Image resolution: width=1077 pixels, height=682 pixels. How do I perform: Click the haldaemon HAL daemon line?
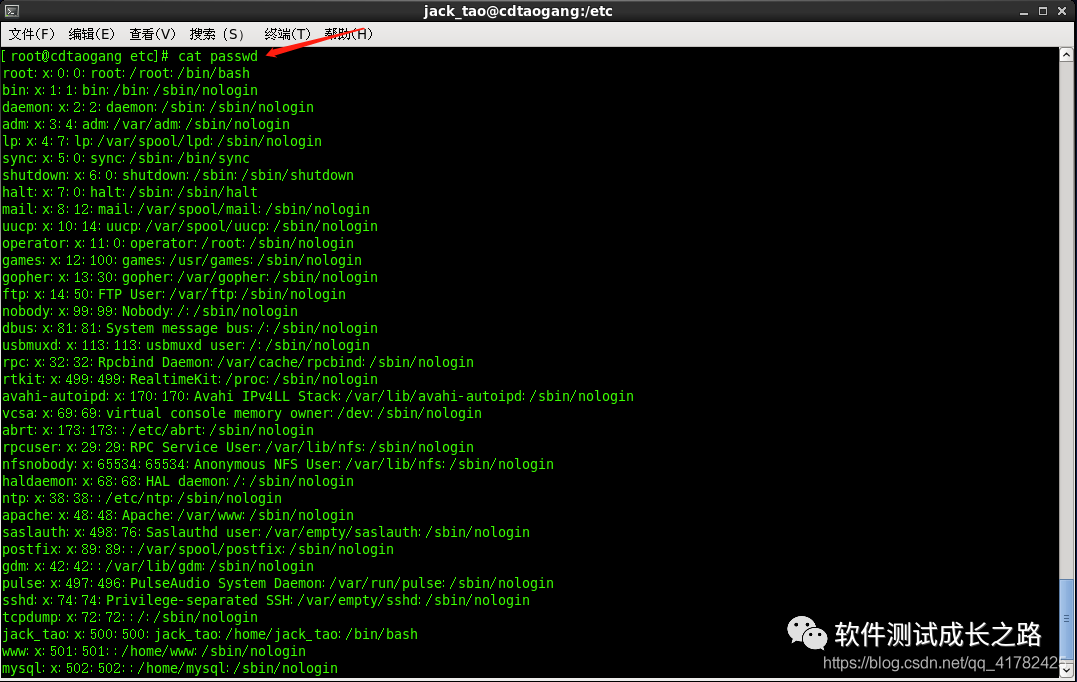178,481
